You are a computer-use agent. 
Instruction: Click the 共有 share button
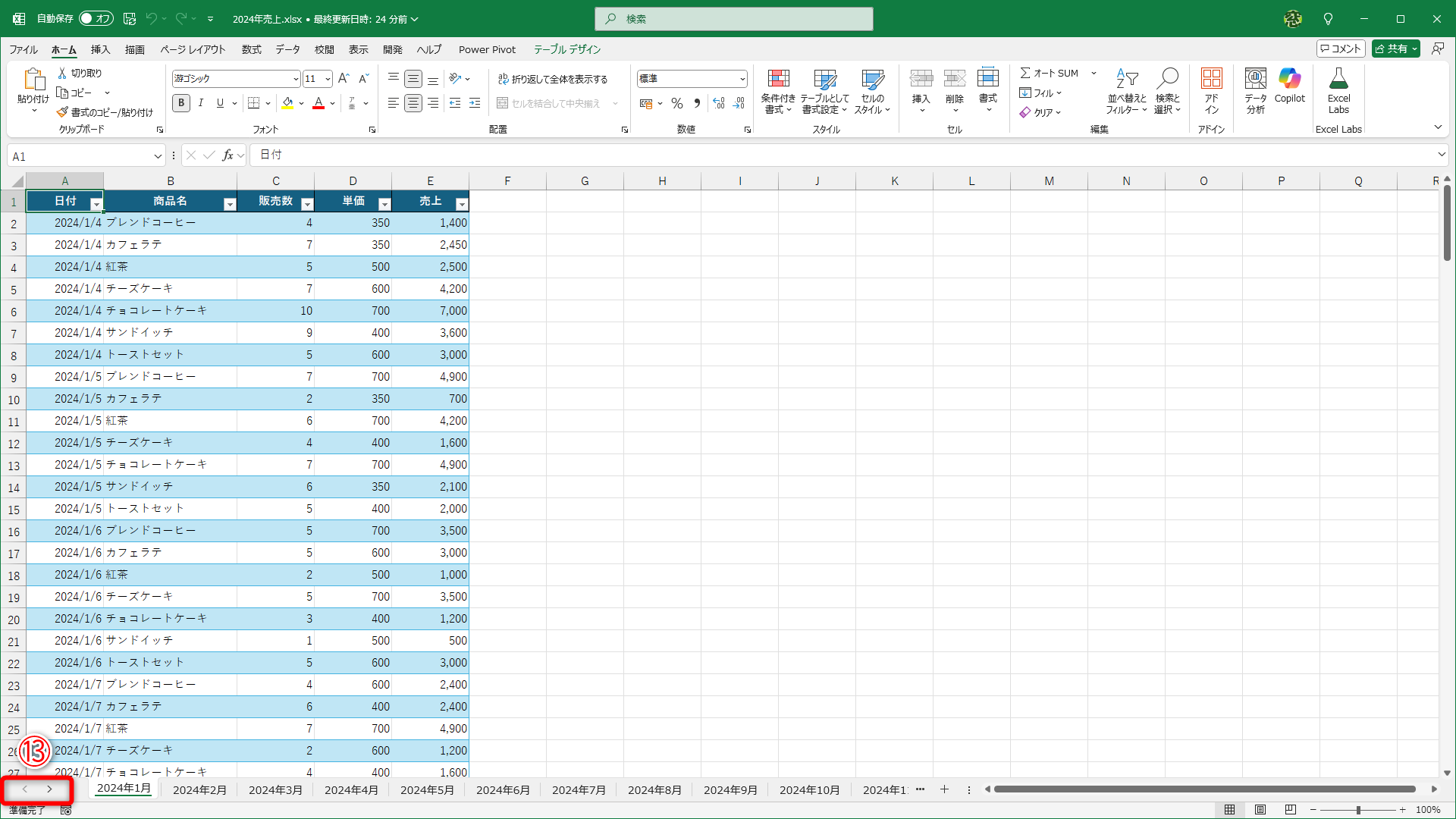pos(1391,49)
